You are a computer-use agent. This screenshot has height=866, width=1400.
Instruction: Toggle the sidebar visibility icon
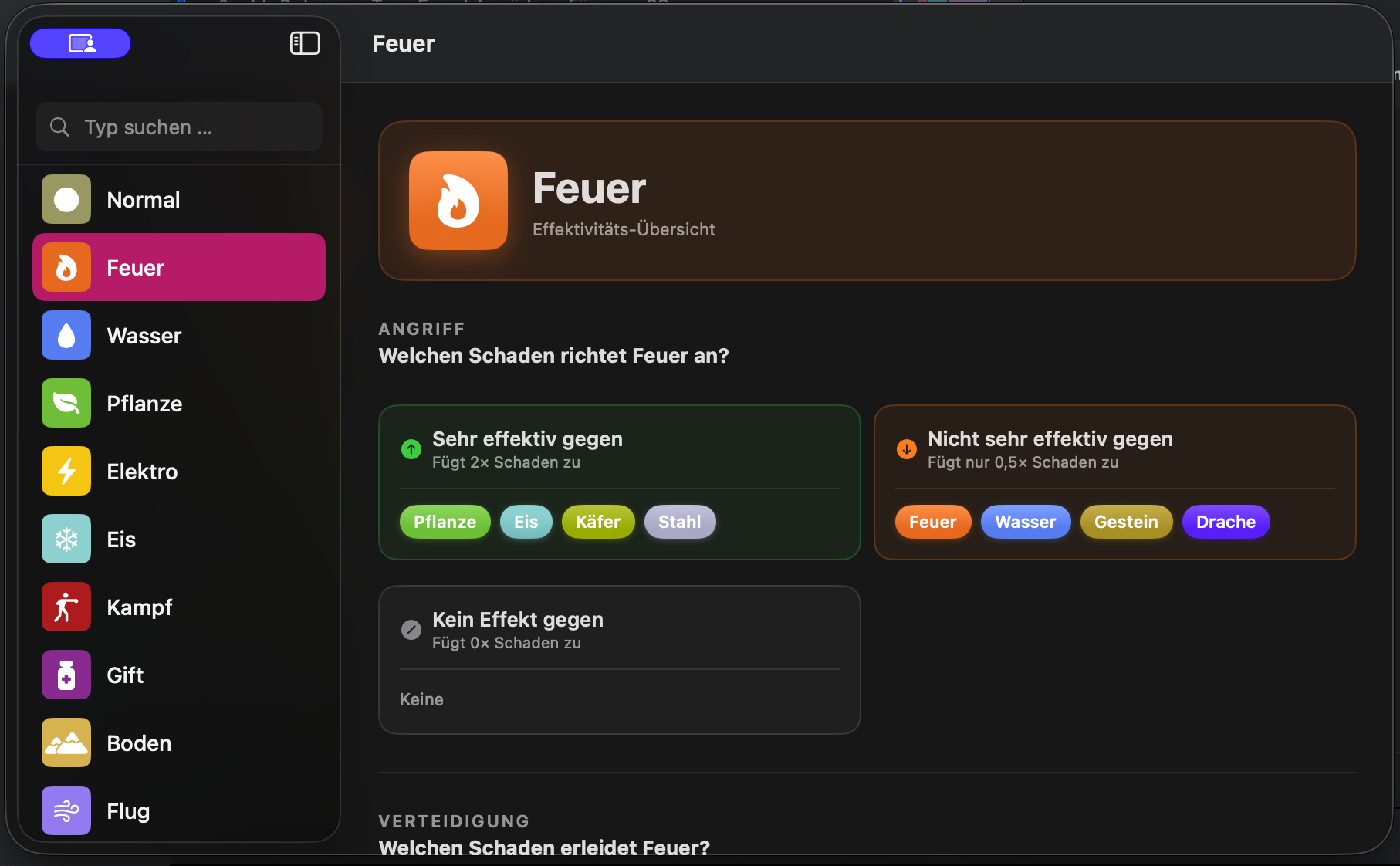[x=305, y=43]
